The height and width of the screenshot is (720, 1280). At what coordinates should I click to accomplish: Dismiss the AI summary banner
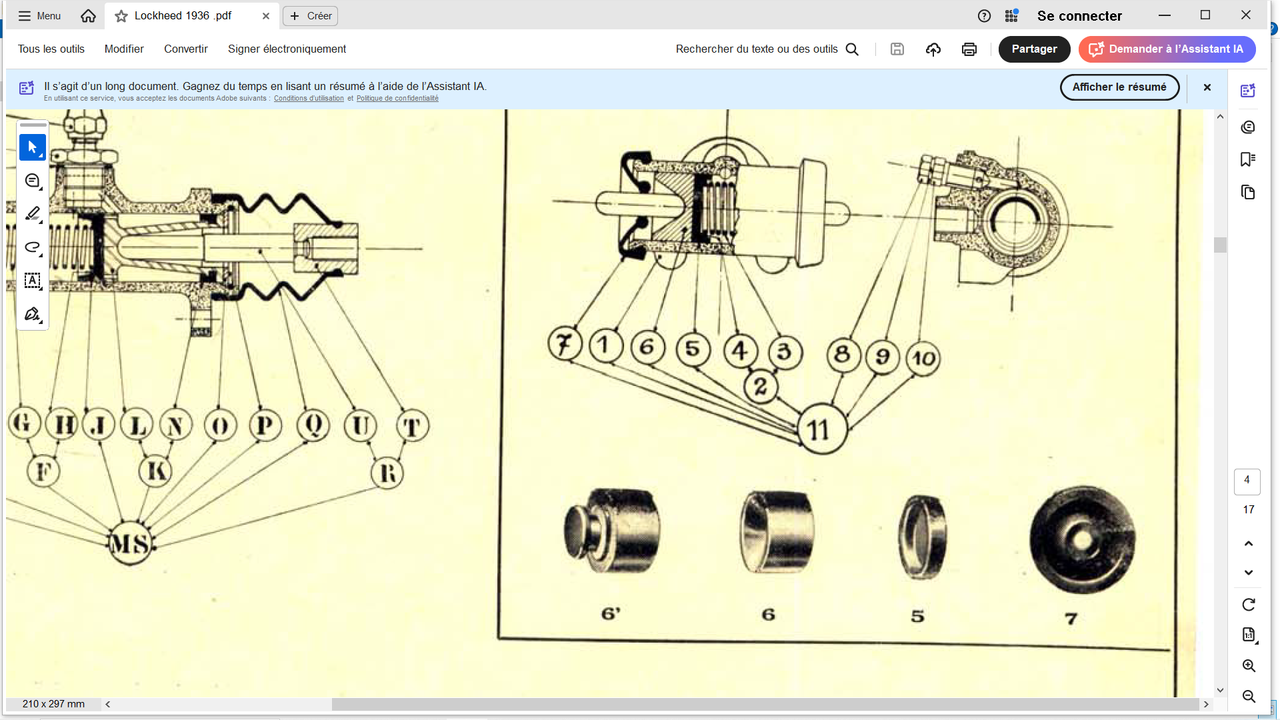(1207, 87)
